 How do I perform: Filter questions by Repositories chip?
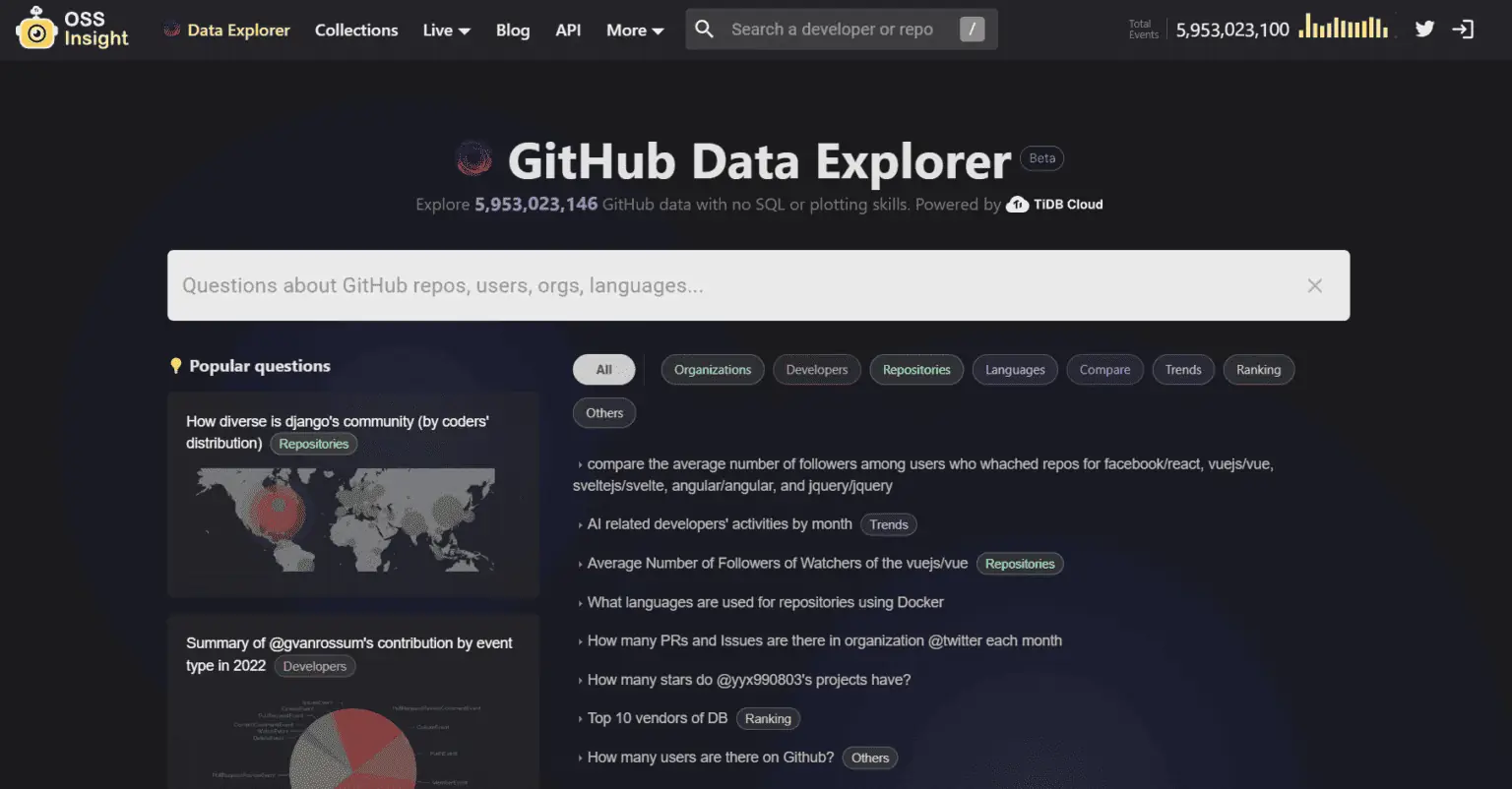(x=916, y=370)
